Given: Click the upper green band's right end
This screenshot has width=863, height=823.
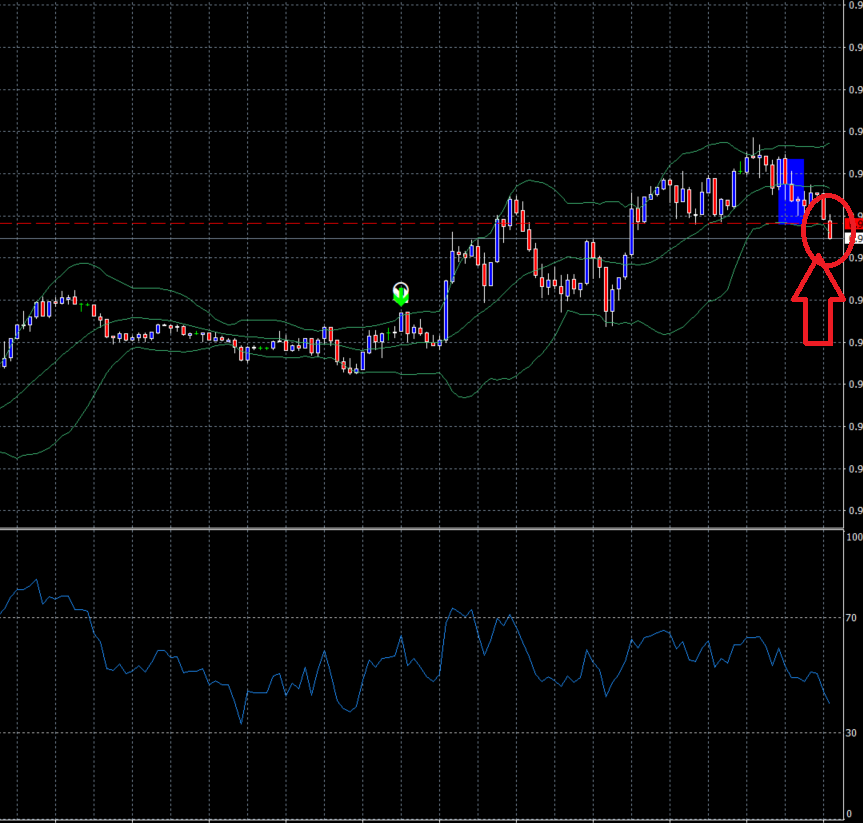Looking at the screenshot, I should [829, 145].
